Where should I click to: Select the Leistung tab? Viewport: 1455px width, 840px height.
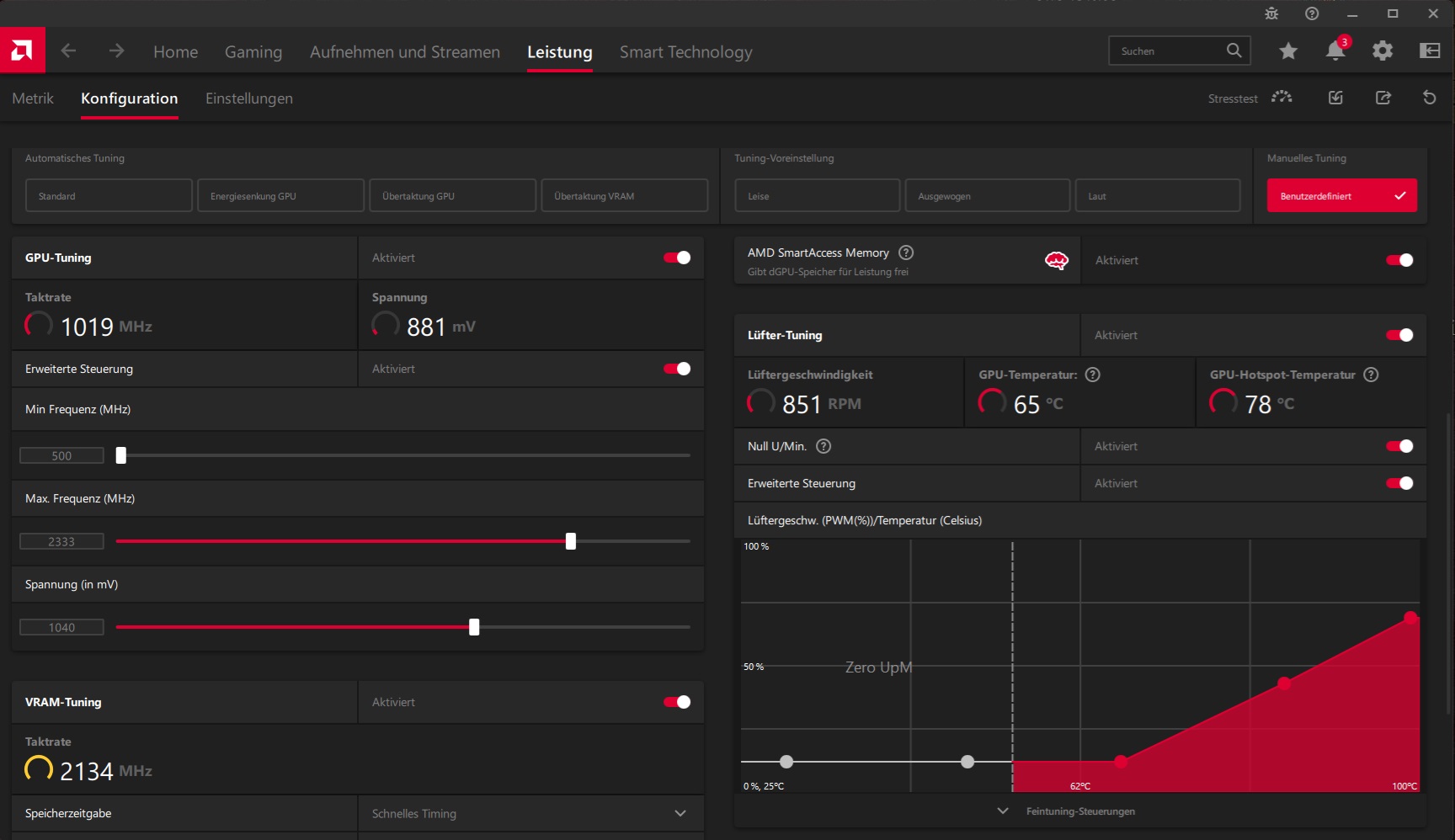pyautogui.click(x=560, y=51)
